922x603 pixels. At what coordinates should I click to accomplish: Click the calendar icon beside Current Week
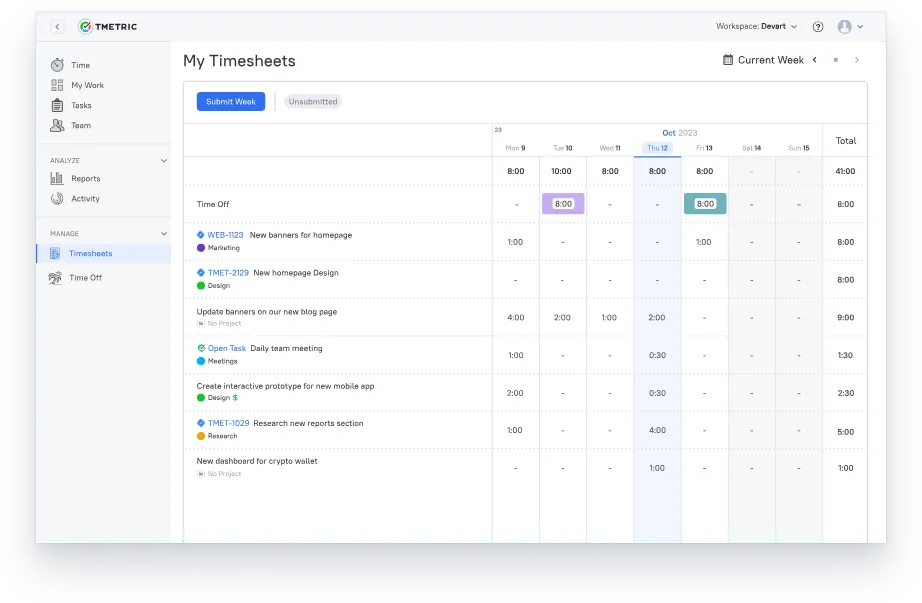tap(728, 60)
